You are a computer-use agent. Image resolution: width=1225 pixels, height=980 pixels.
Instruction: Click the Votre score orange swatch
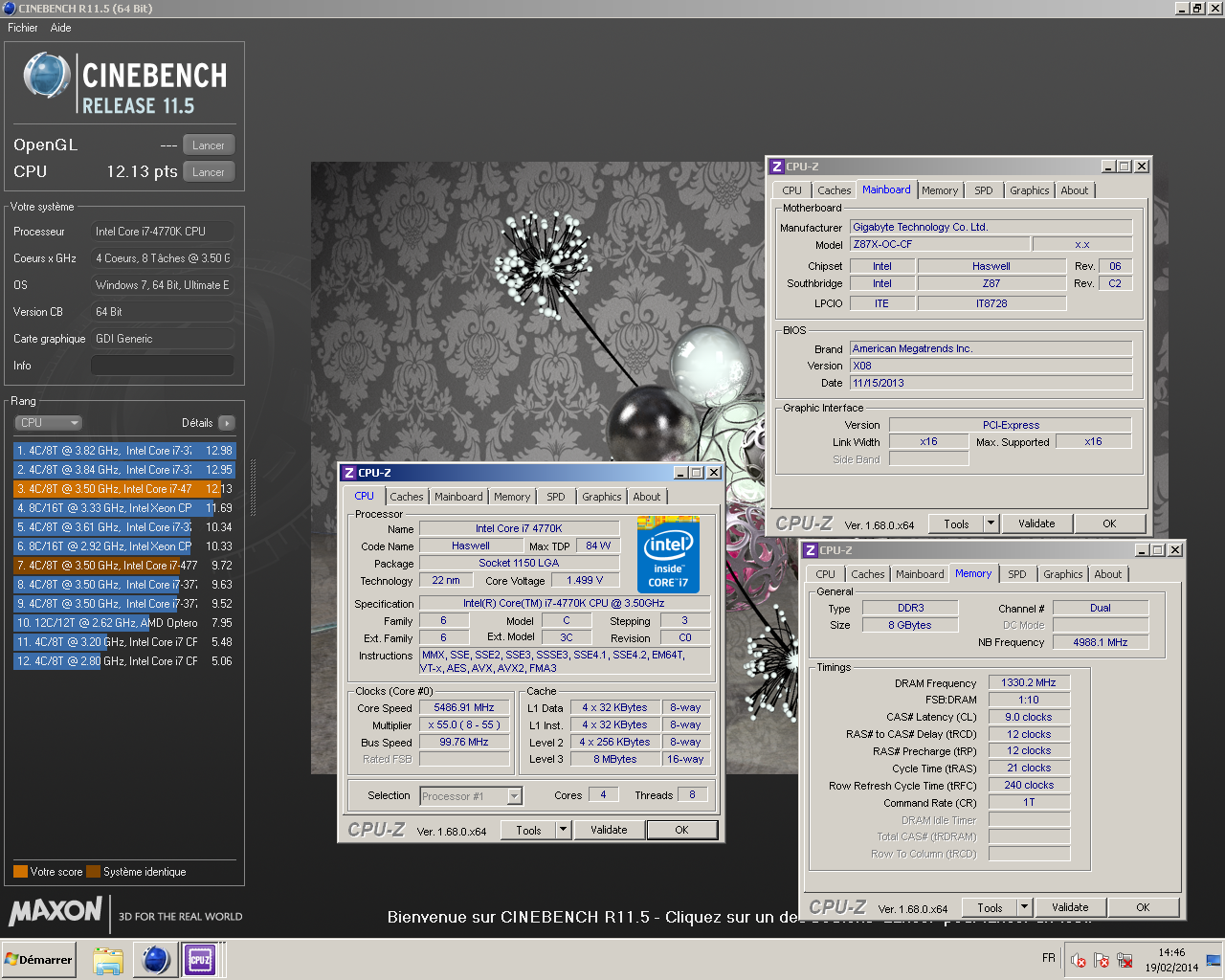click(20, 872)
